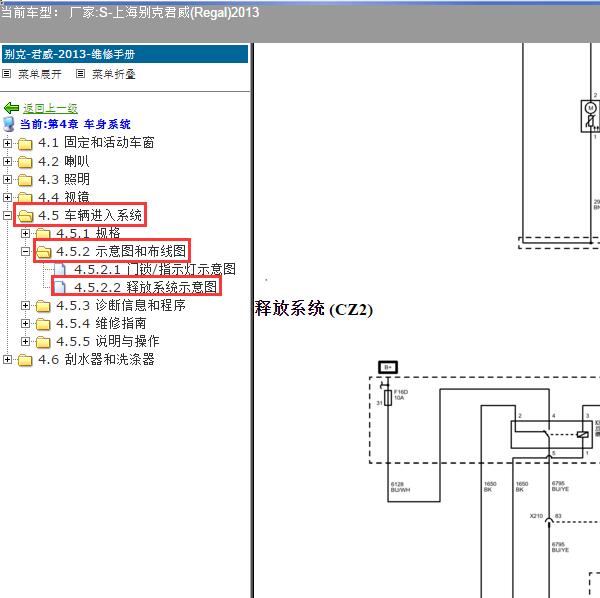Screen dimensions: 600x598
Task: Select the 4.2 喇叭 label
Action: (x=64, y=161)
